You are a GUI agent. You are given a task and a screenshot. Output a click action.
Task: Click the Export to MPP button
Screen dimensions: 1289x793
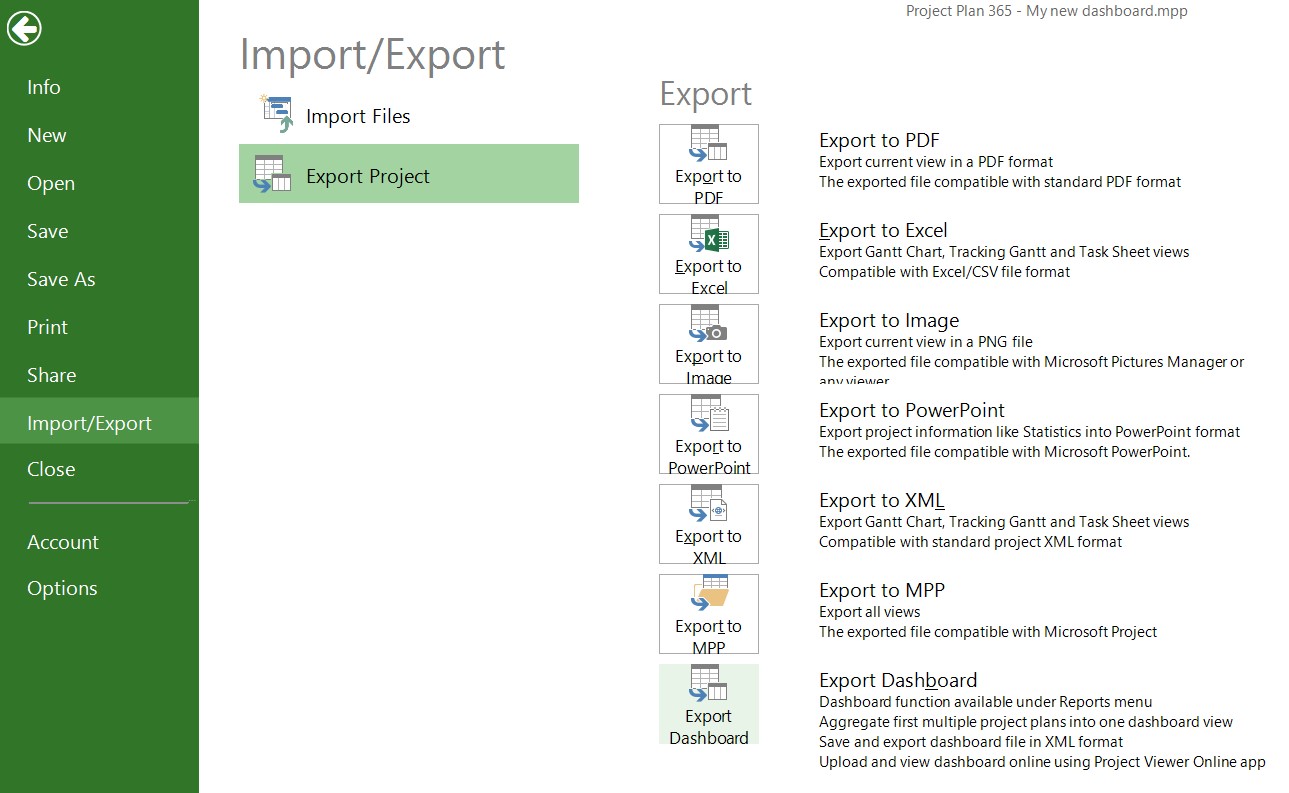coord(708,614)
